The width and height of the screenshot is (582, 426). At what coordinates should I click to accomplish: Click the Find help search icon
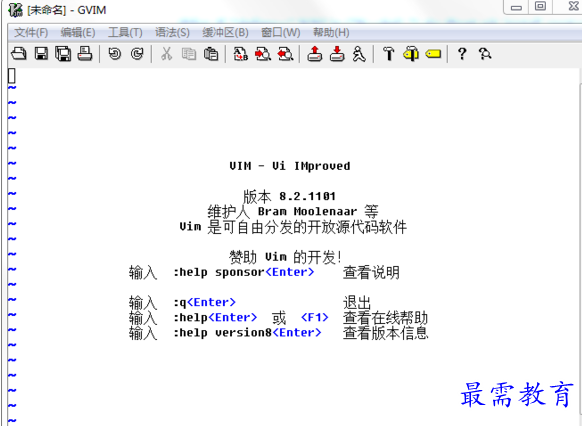pyautogui.click(x=485, y=54)
